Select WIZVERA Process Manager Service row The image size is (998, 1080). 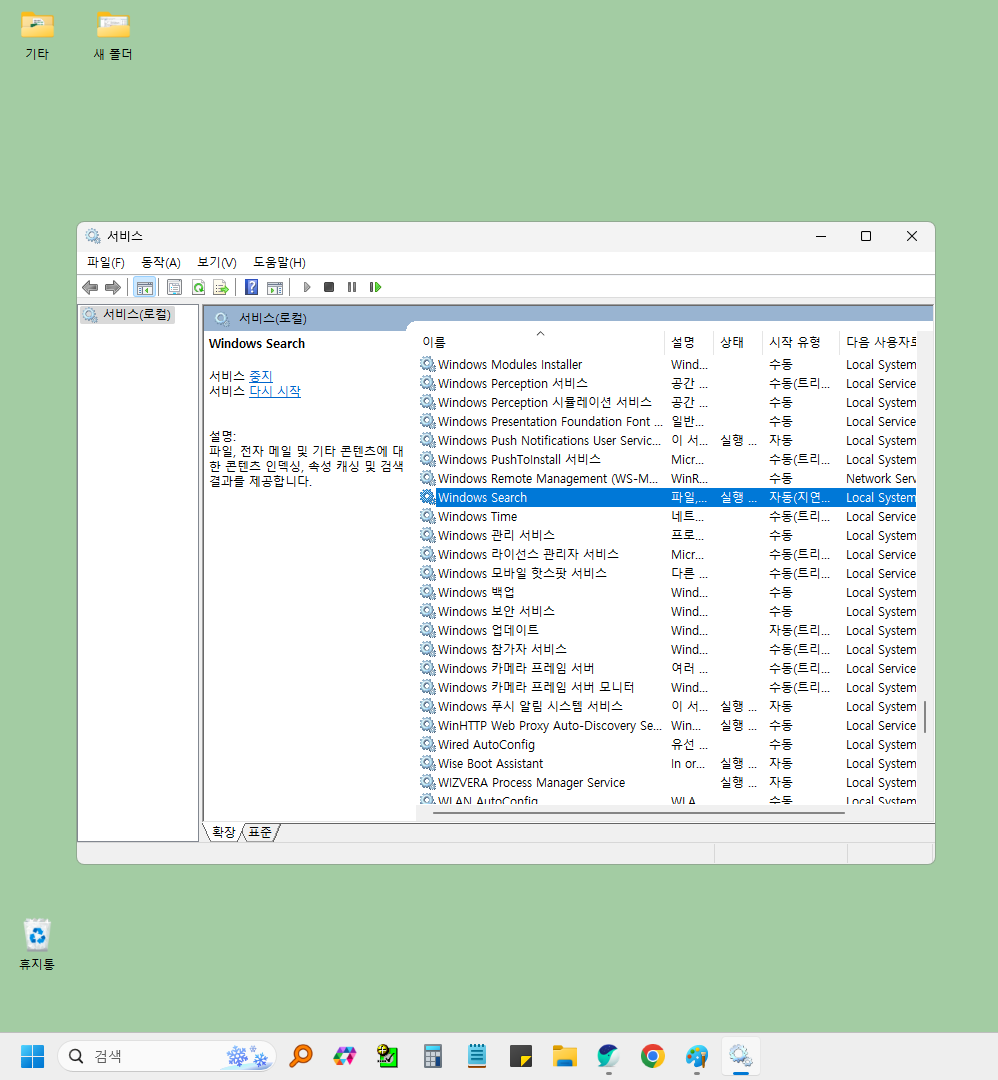click(x=667, y=782)
